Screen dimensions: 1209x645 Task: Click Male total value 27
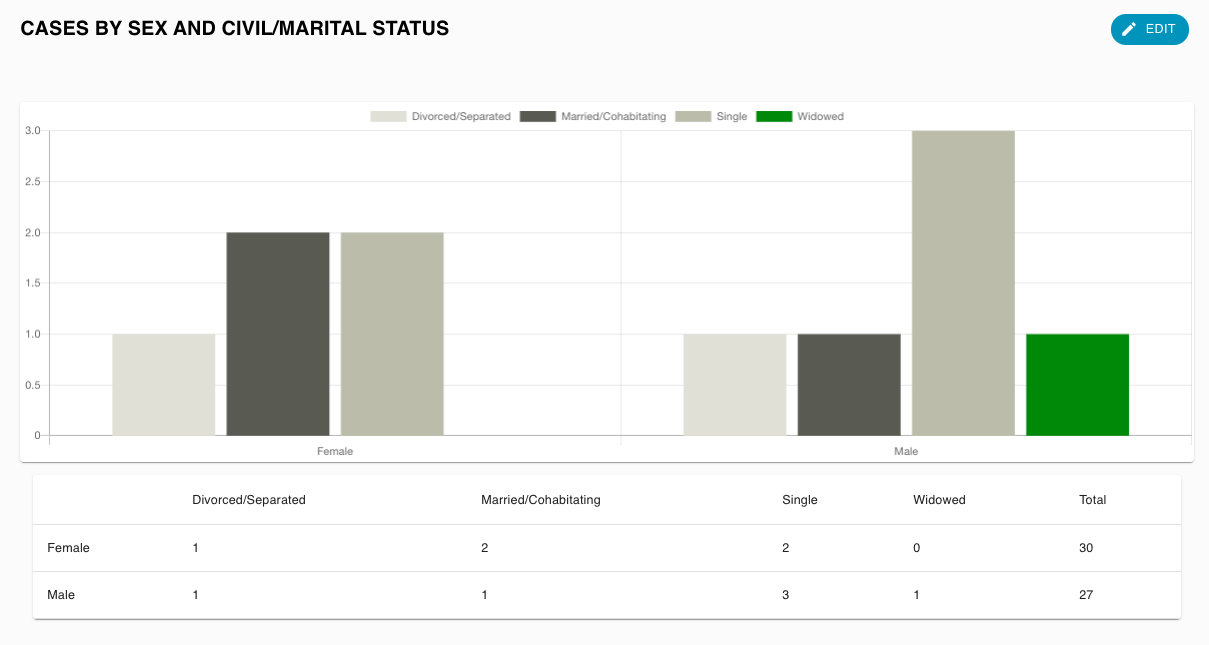click(x=1086, y=595)
